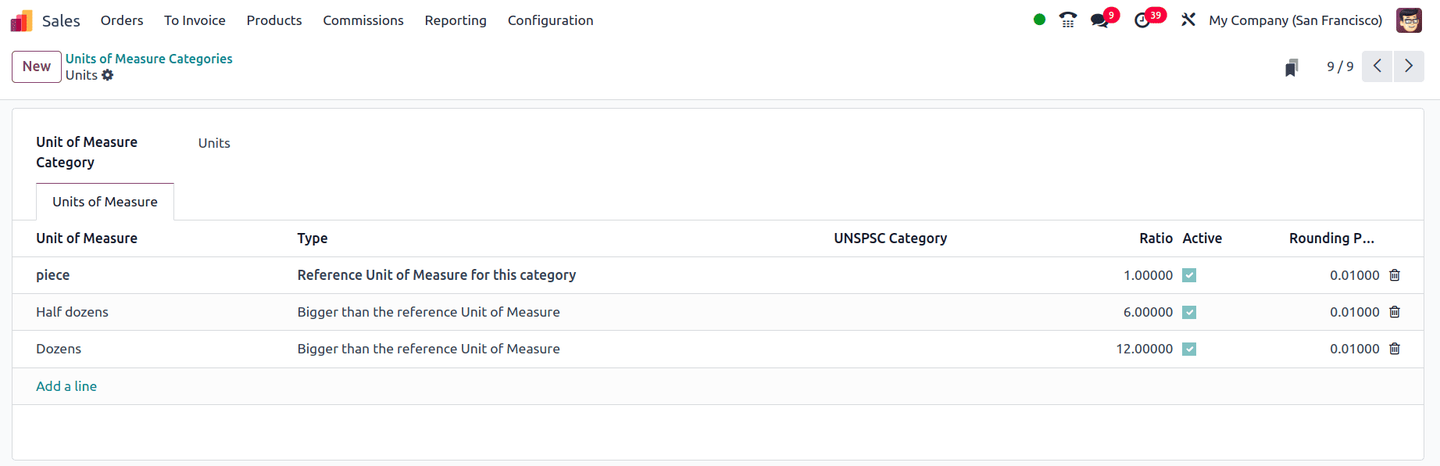1440x466 pixels.
Task: Open the company switcher dropdown
Action: (1295, 20)
